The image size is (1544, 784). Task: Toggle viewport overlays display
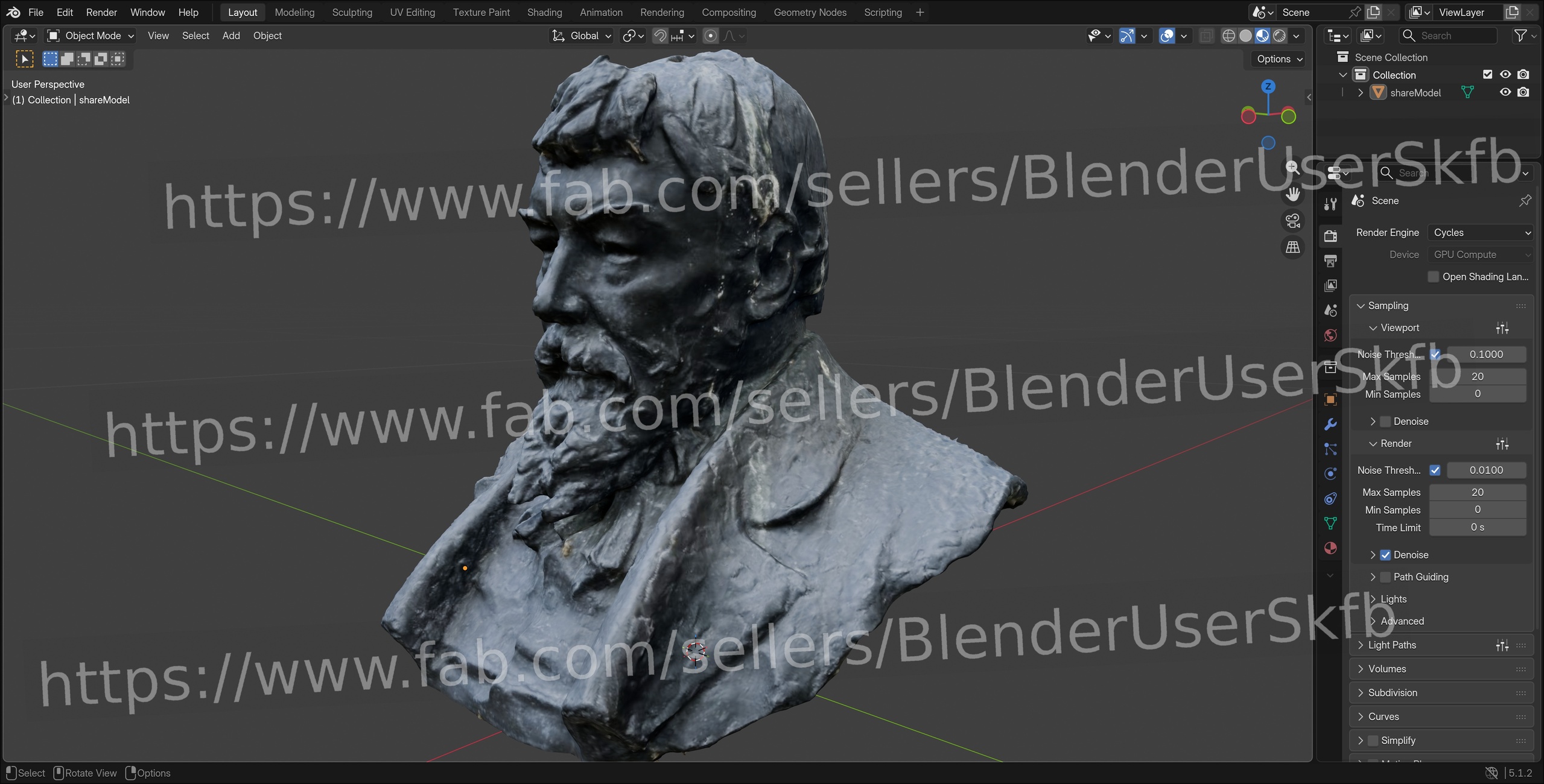pos(1167,36)
